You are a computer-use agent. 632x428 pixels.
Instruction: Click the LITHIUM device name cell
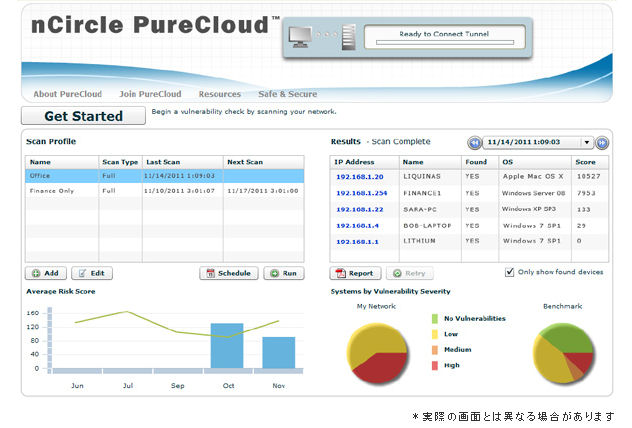419,241
